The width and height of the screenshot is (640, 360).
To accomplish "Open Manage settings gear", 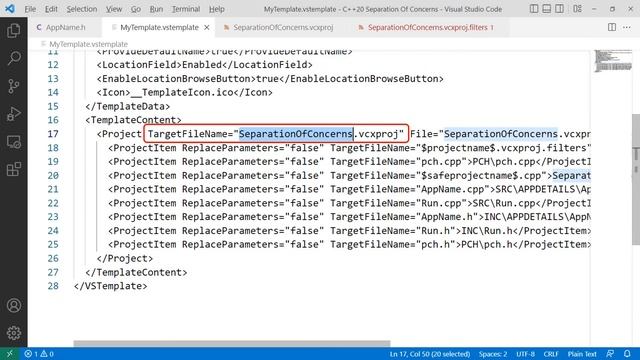I will coord(13,333).
